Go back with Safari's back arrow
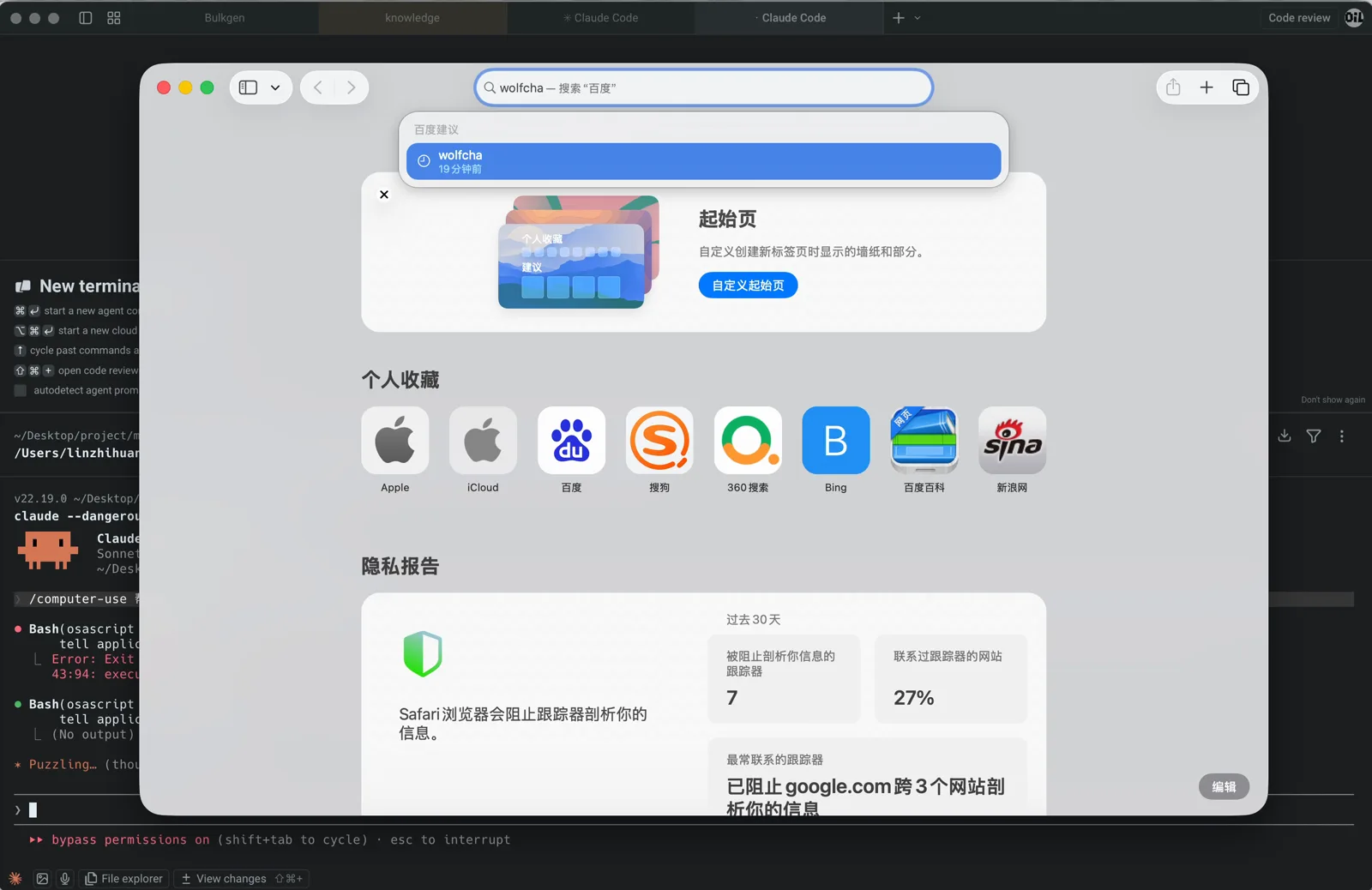Screen dimensions: 1372x890 click(318, 87)
